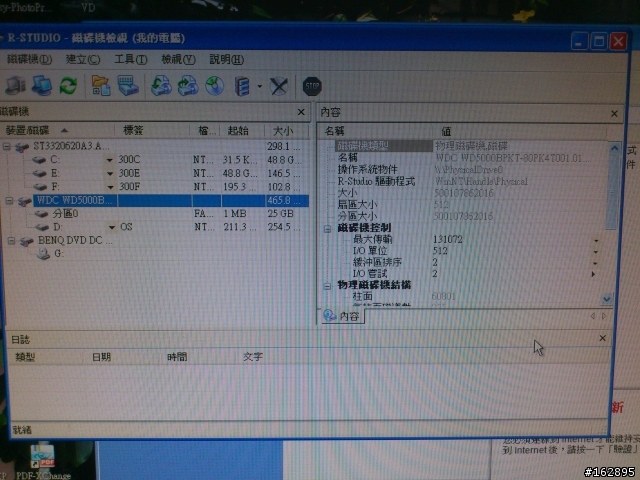Open dropdown for 緩沖區排序 value

click(595, 263)
